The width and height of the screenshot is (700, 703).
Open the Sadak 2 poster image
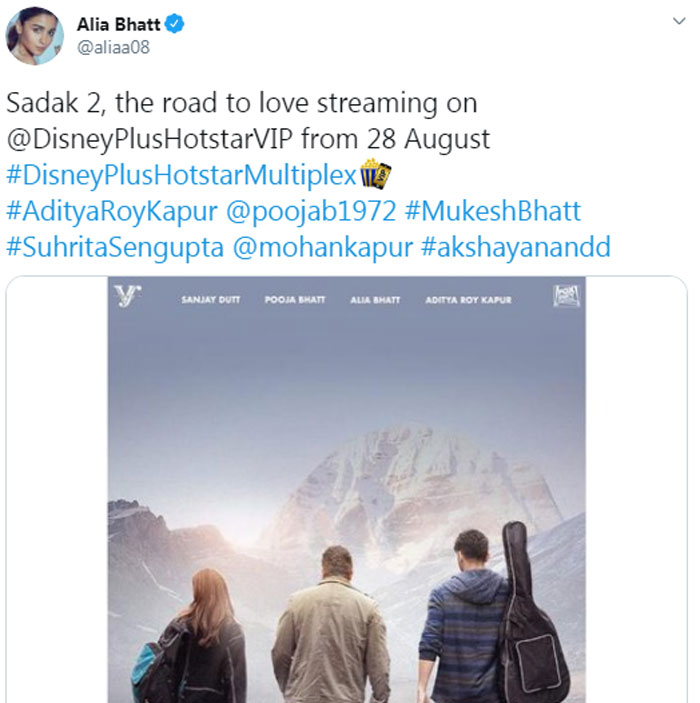(346, 500)
